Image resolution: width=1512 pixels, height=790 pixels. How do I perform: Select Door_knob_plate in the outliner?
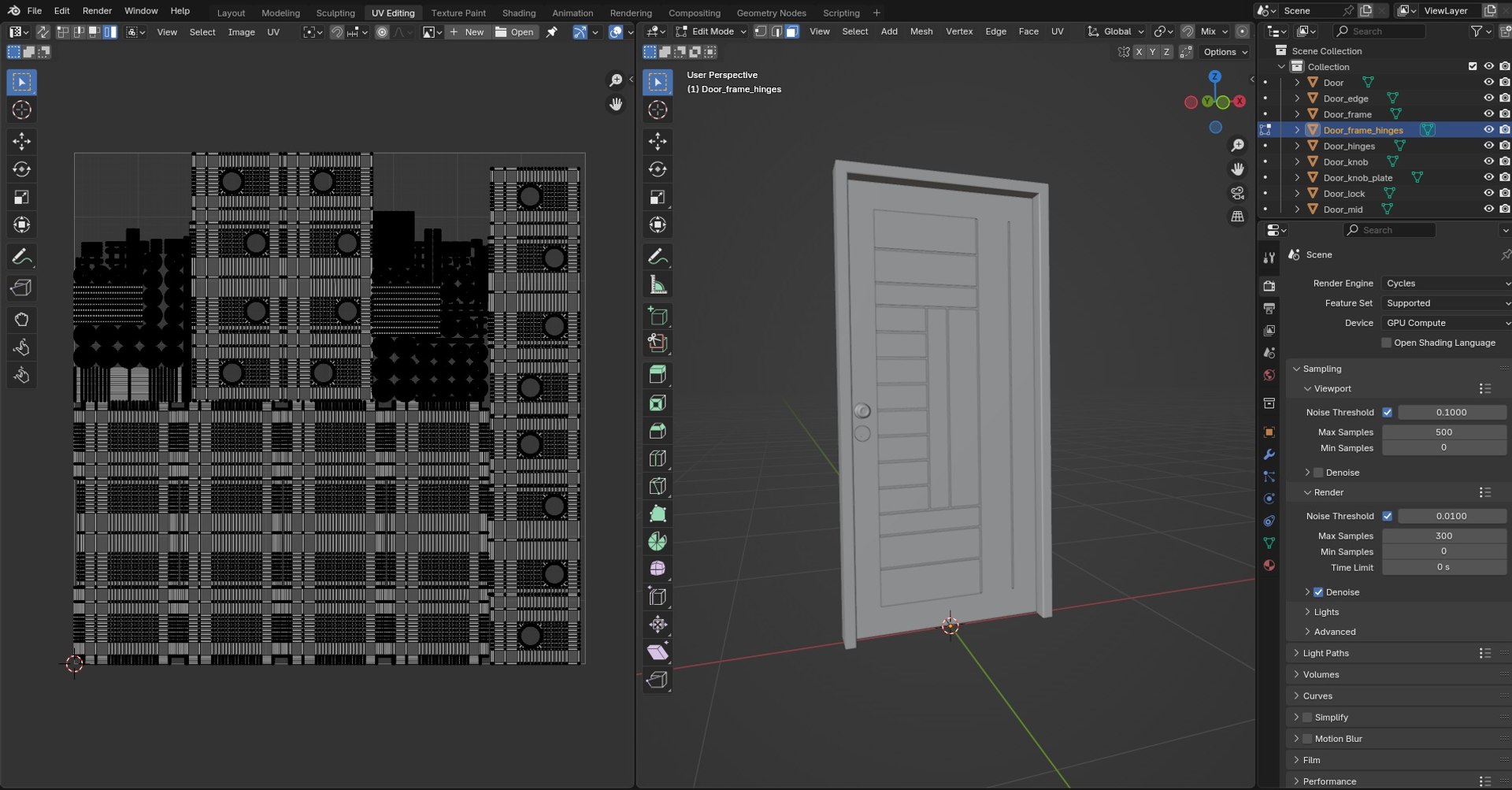pyautogui.click(x=1358, y=178)
